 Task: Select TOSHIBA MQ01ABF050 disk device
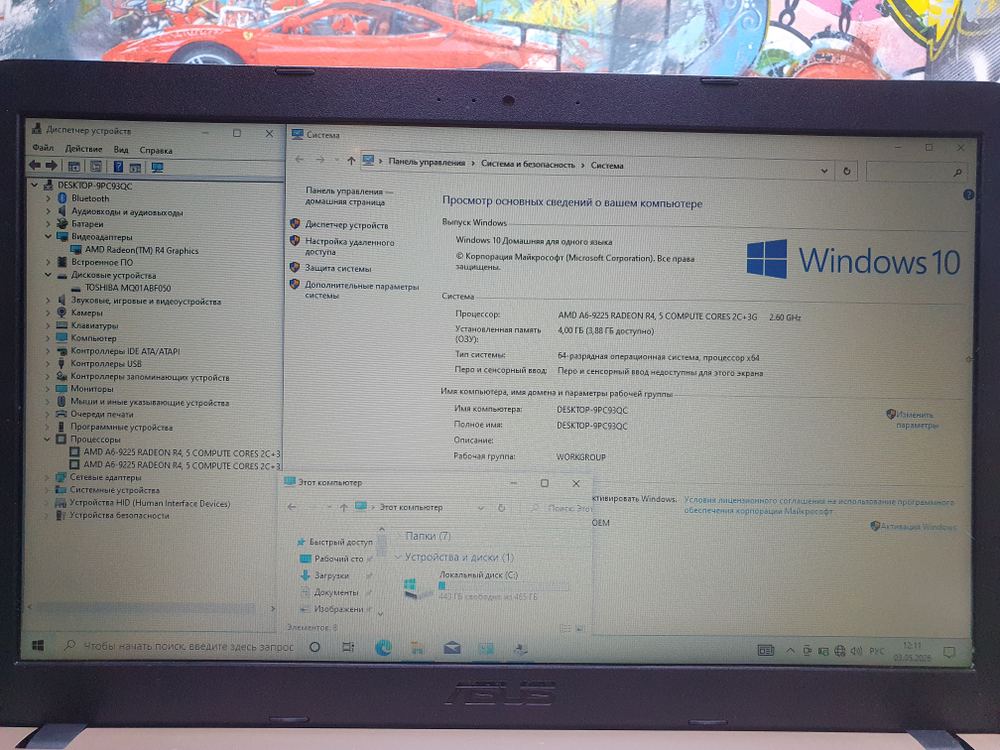coord(128,288)
